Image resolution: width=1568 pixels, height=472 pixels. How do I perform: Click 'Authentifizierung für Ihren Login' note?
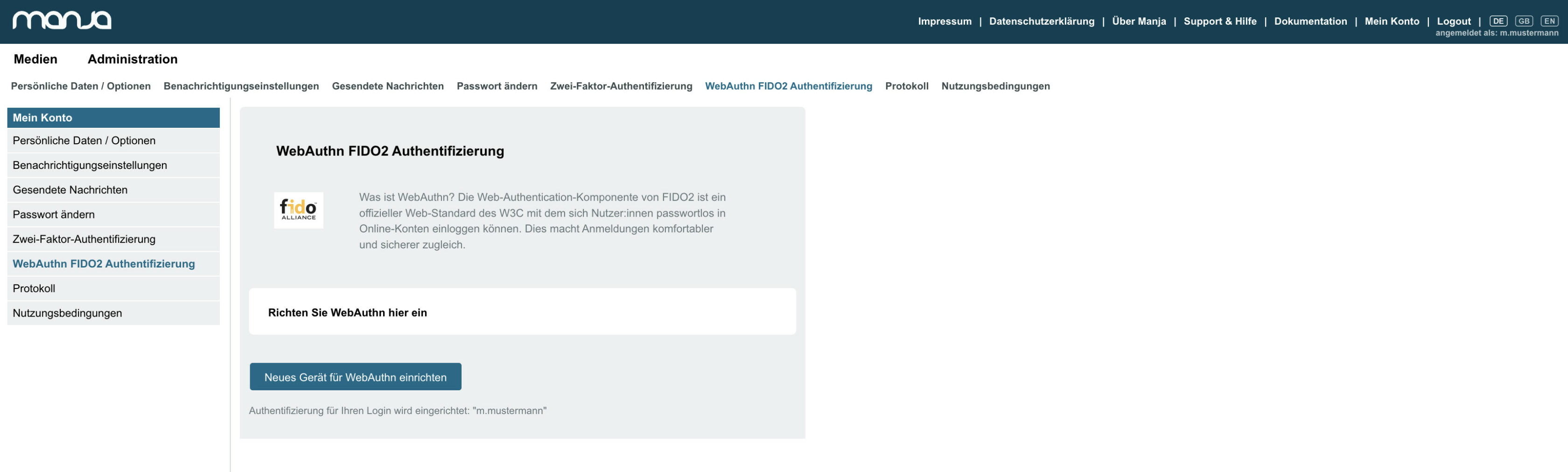[x=398, y=410]
